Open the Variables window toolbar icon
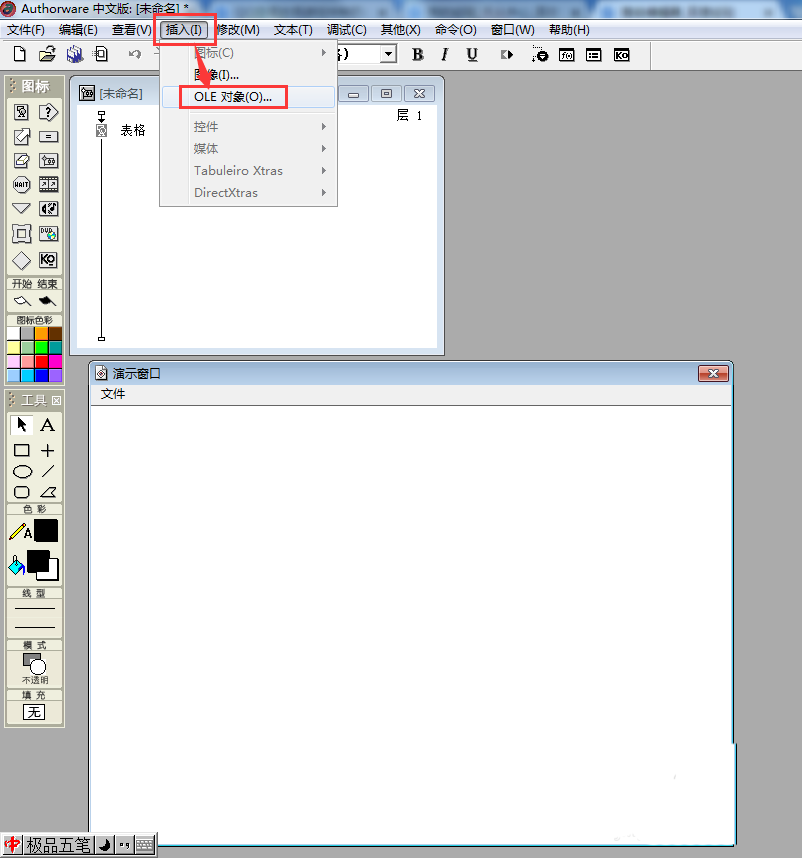 coord(594,55)
